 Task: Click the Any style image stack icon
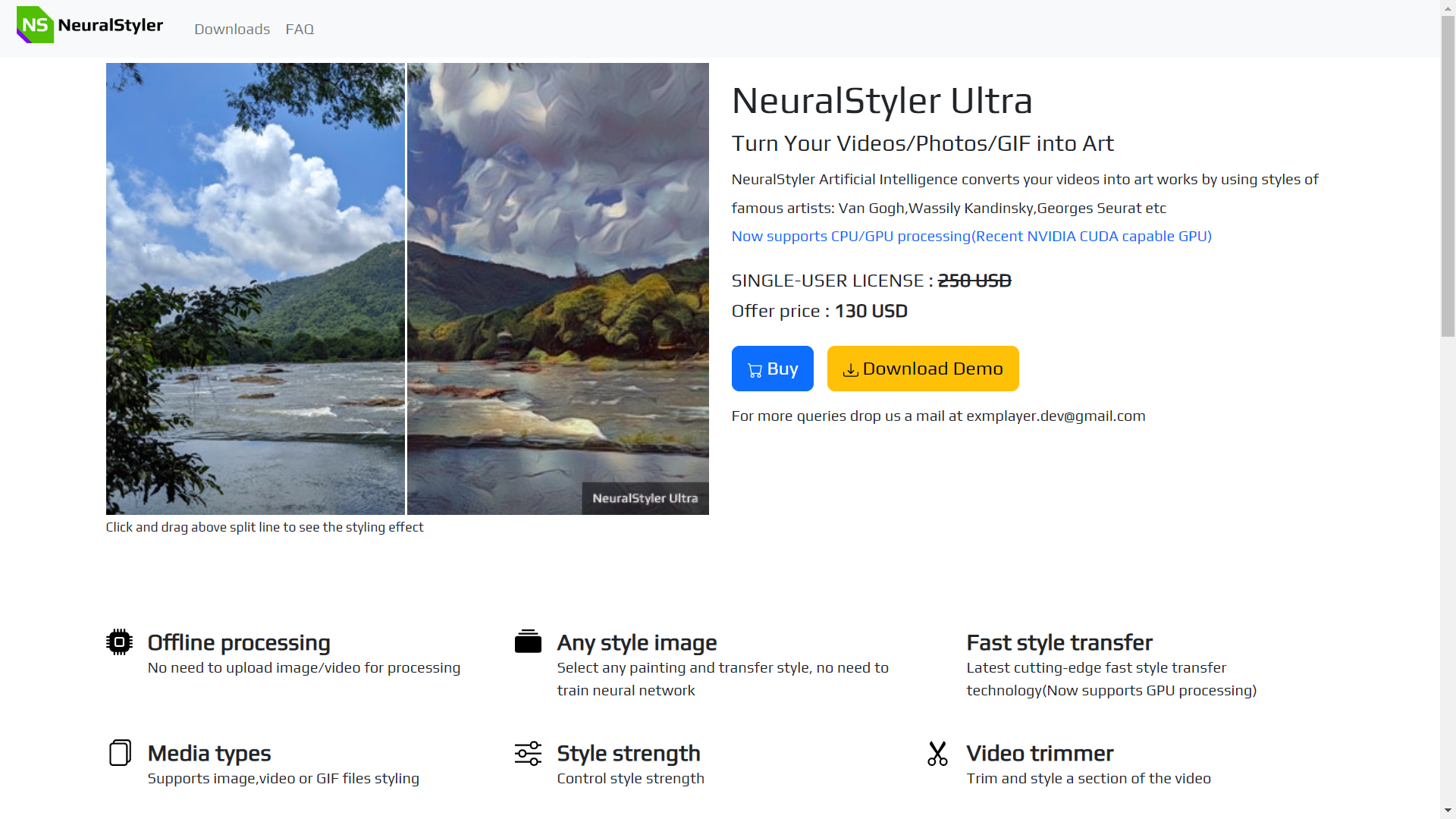pyautogui.click(x=528, y=642)
